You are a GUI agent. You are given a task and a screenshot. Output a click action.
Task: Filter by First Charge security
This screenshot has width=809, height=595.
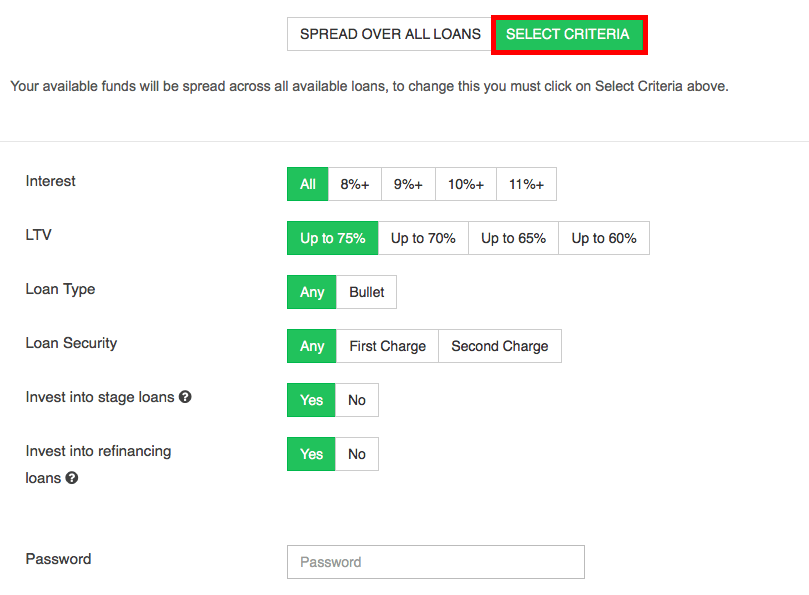tap(387, 346)
